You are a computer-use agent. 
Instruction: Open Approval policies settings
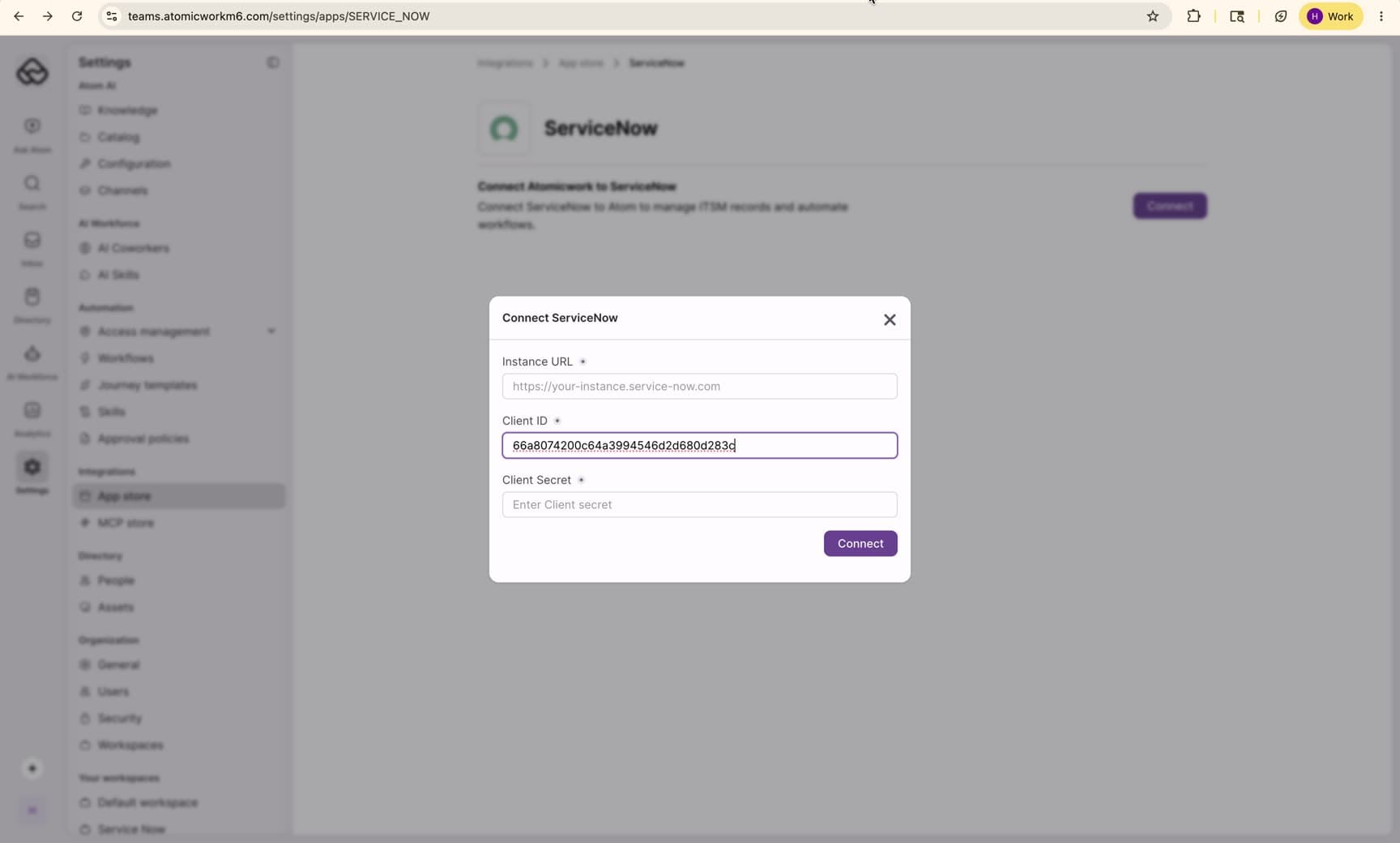tap(143, 439)
